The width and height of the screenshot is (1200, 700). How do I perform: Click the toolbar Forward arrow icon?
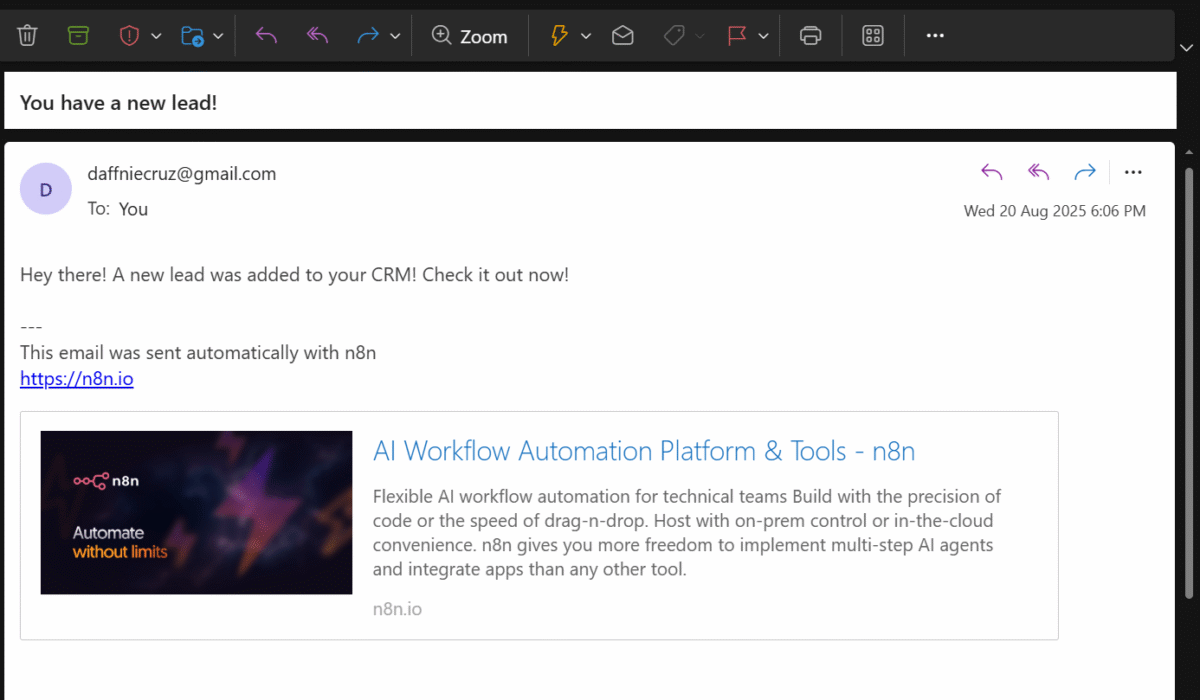click(x=368, y=36)
